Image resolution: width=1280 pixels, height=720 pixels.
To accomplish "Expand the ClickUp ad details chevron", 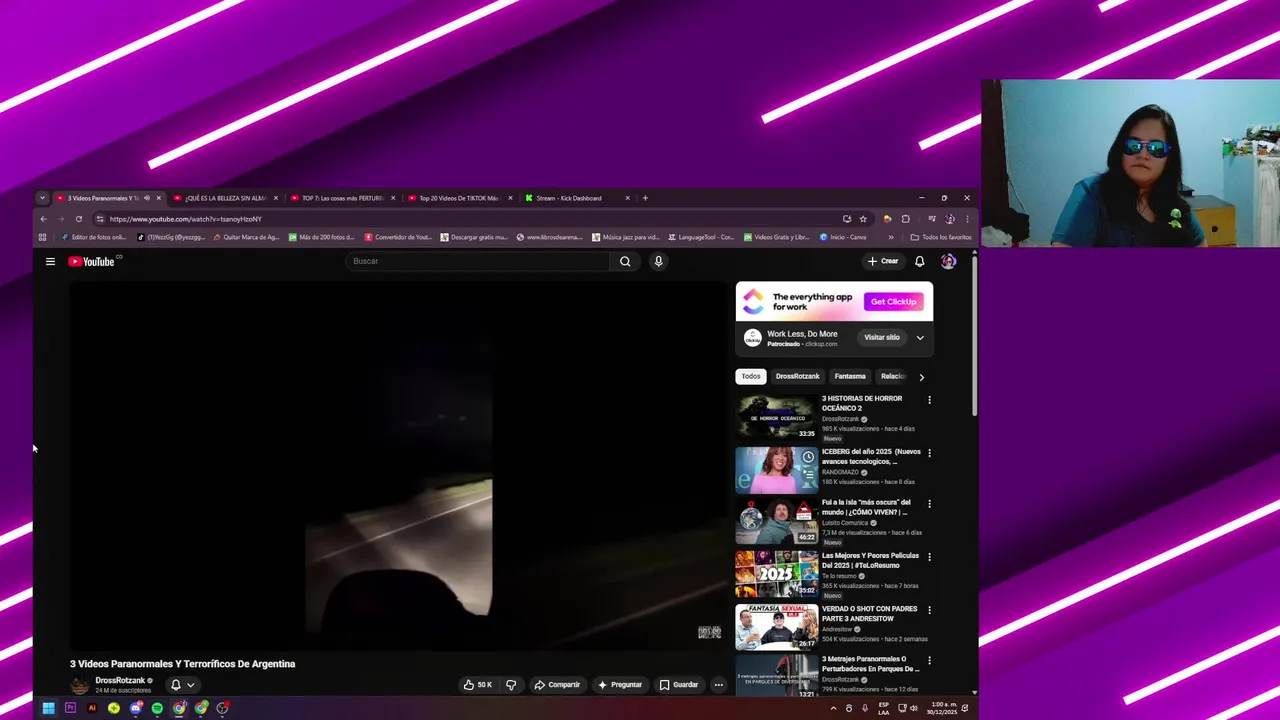I will click(920, 338).
